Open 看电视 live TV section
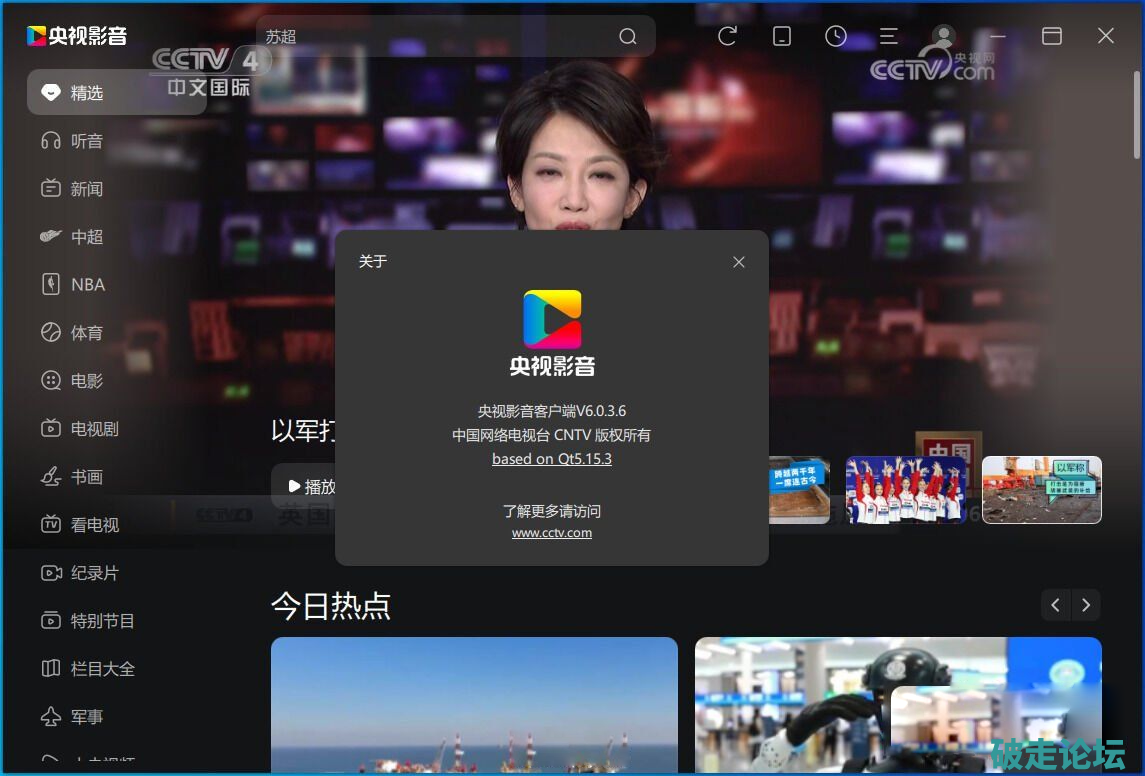1145x776 pixels. pyautogui.click(x=94, y=525)
